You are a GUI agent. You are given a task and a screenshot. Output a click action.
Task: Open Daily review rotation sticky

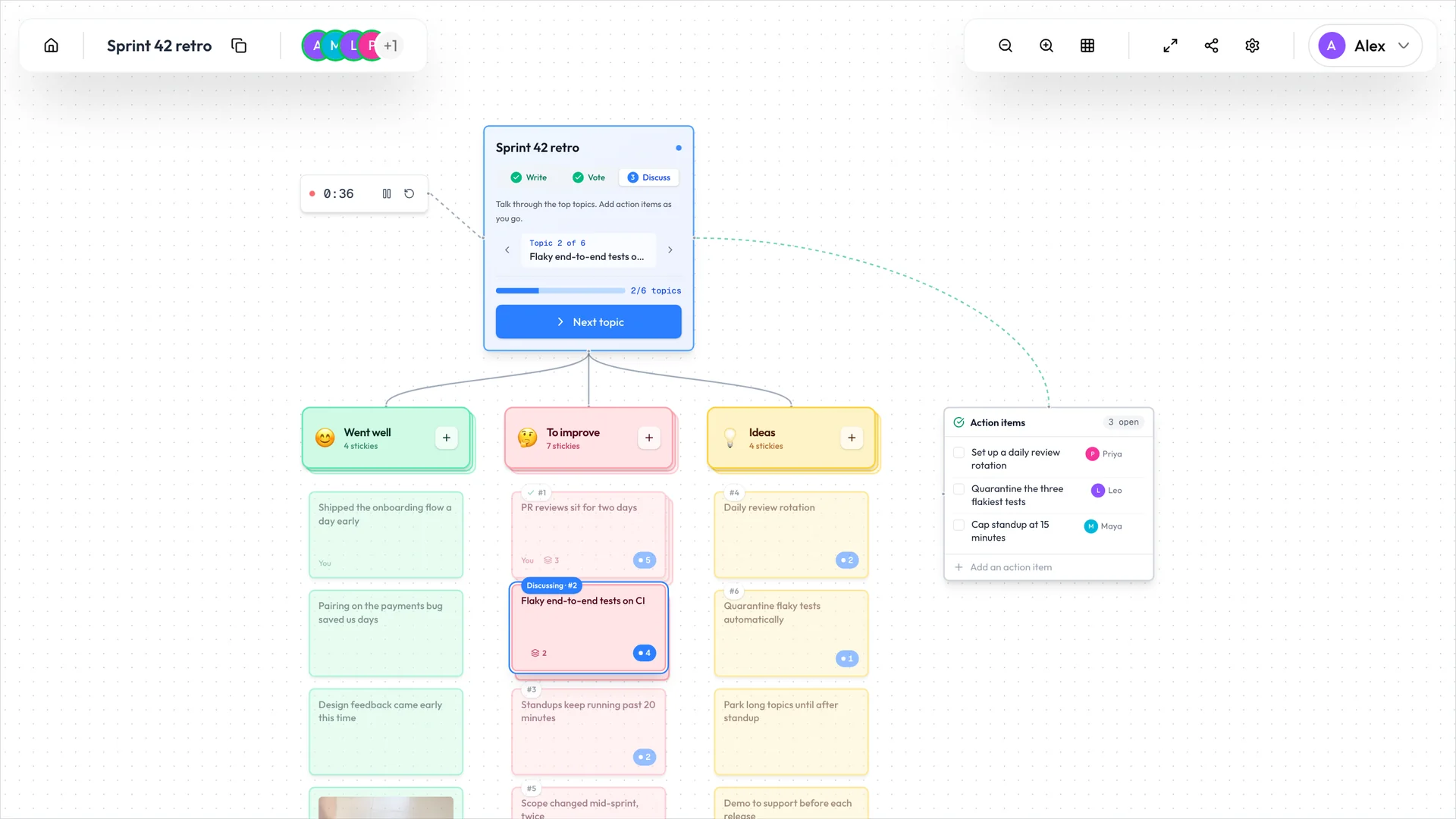(791, 535)
